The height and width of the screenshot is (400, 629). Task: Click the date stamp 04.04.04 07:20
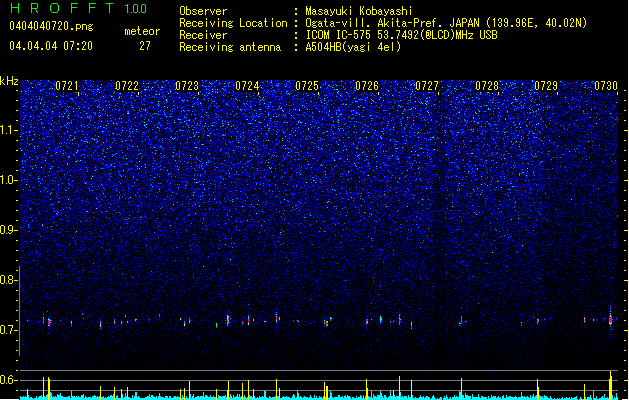coord(51,46)
